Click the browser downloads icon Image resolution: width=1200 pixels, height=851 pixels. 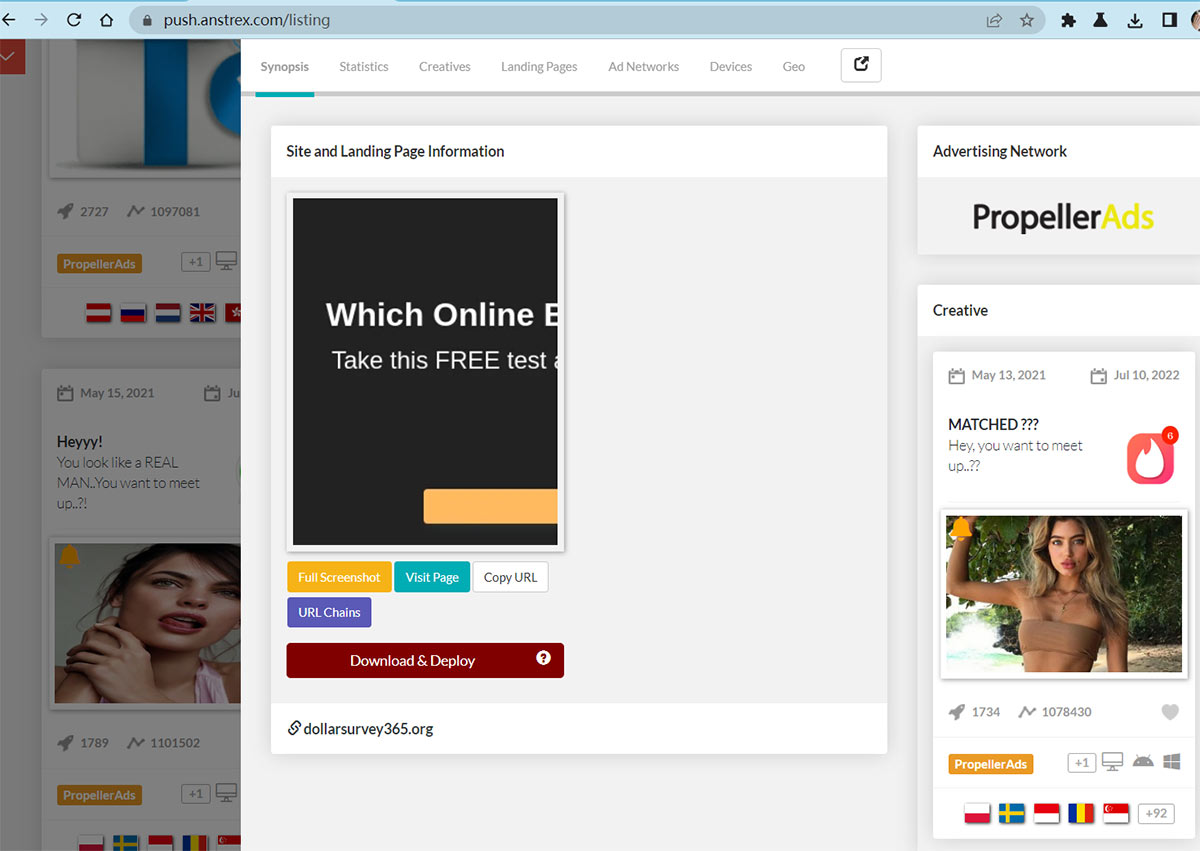click(x=1134, y=19)
